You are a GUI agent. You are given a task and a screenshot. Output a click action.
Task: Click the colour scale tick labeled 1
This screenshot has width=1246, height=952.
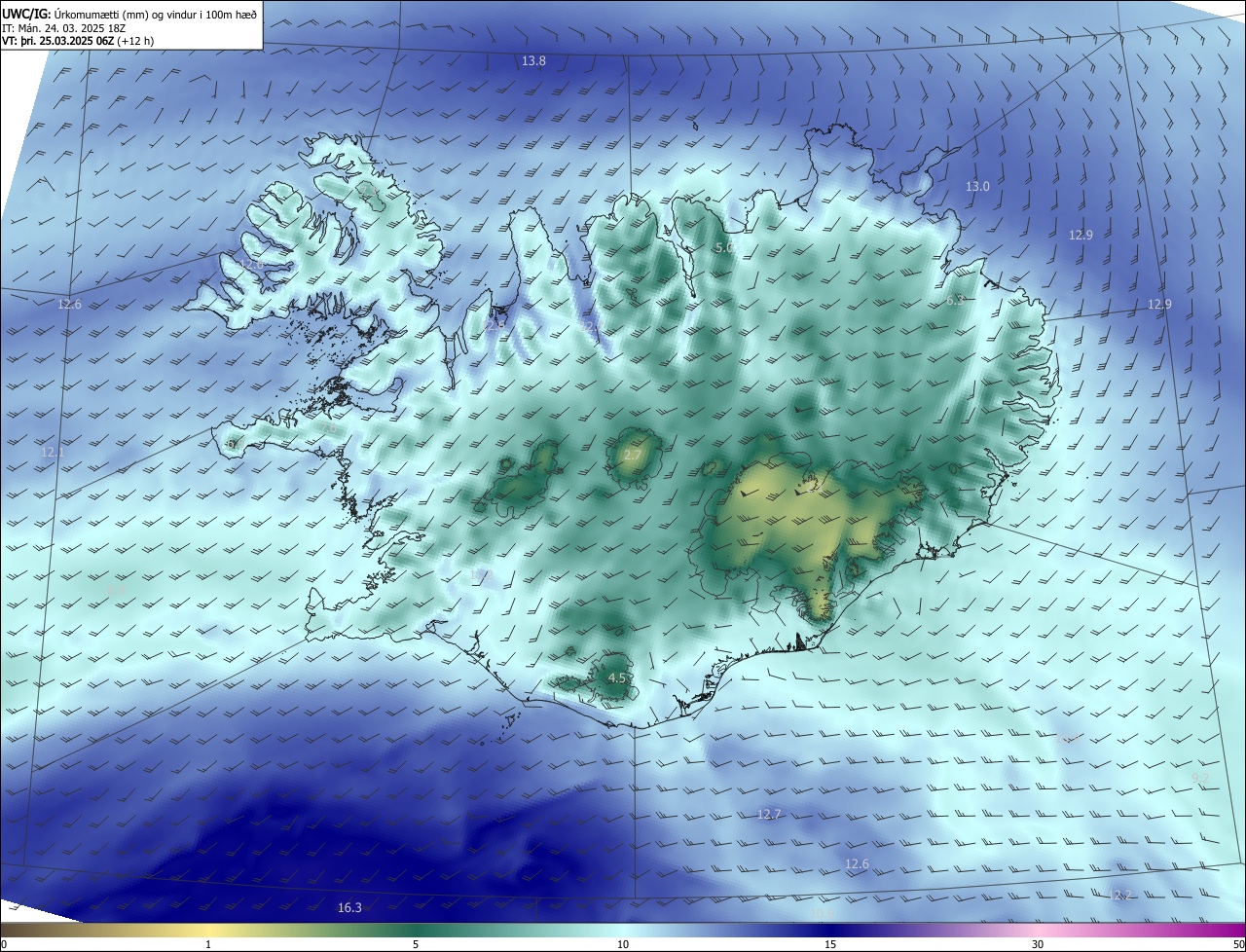click(208, 944)
